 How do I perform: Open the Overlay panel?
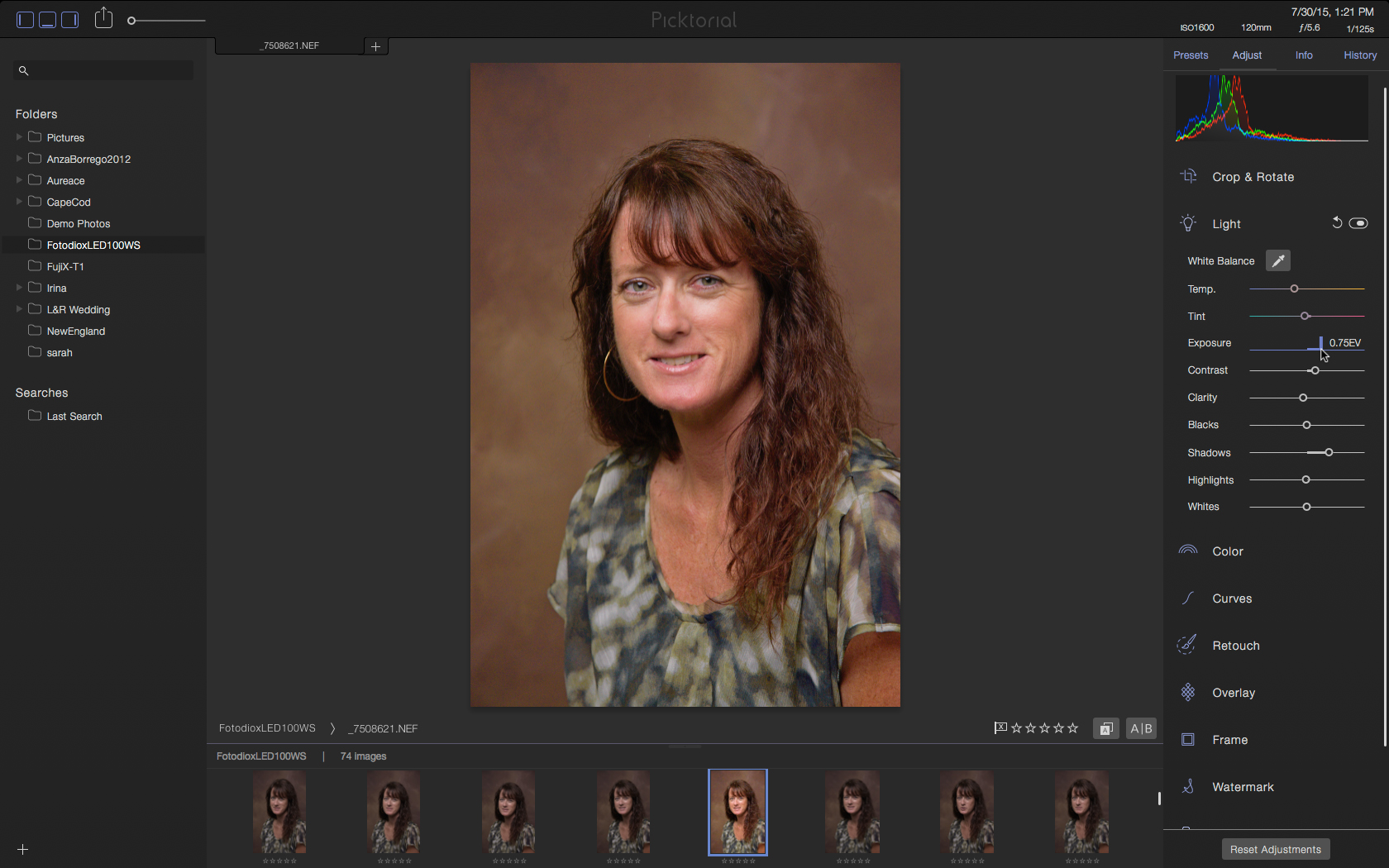pos(1233,693)
